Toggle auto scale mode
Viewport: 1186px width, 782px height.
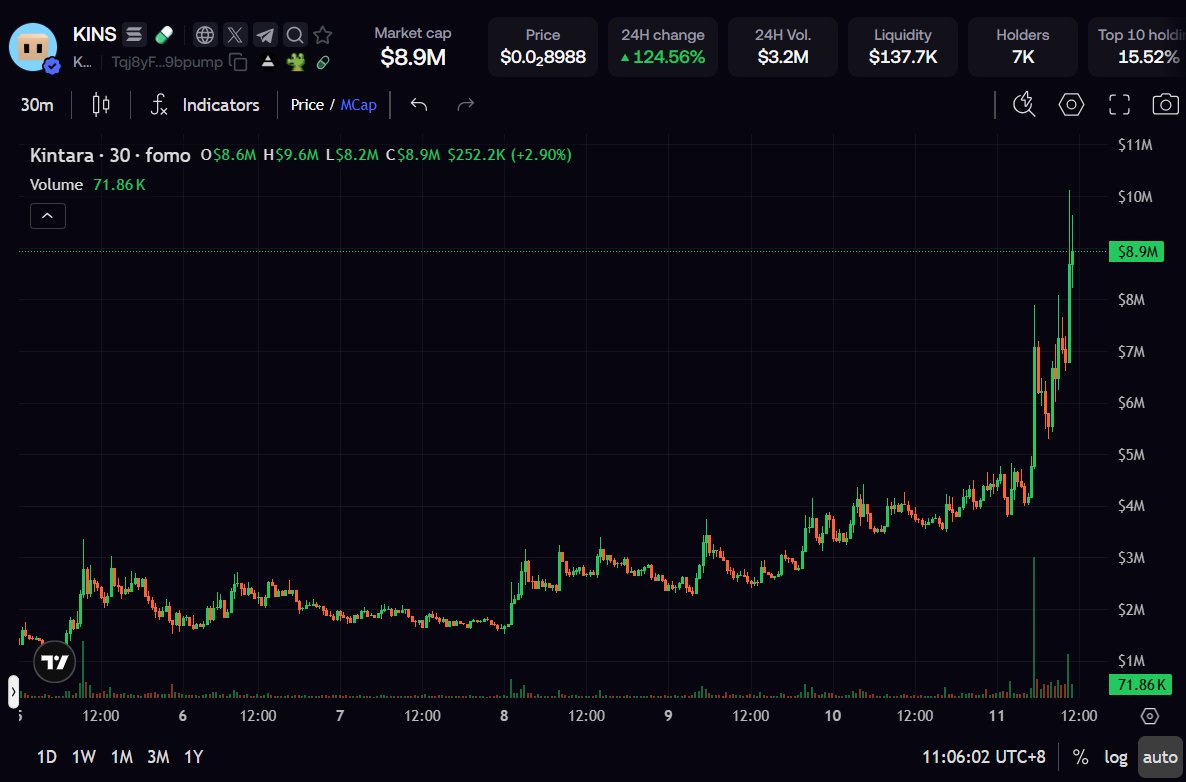coord(1160,757)
